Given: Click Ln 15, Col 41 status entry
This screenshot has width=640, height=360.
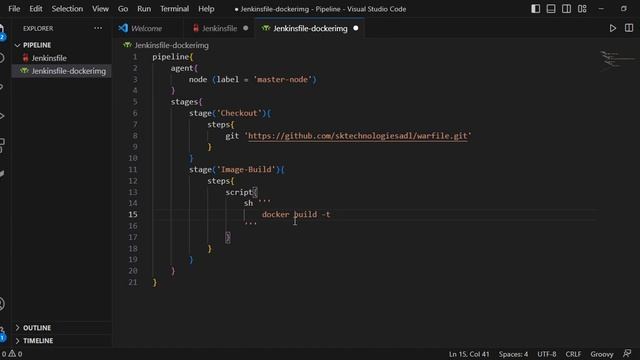Looking at the screenshot, I should [469, 354].
